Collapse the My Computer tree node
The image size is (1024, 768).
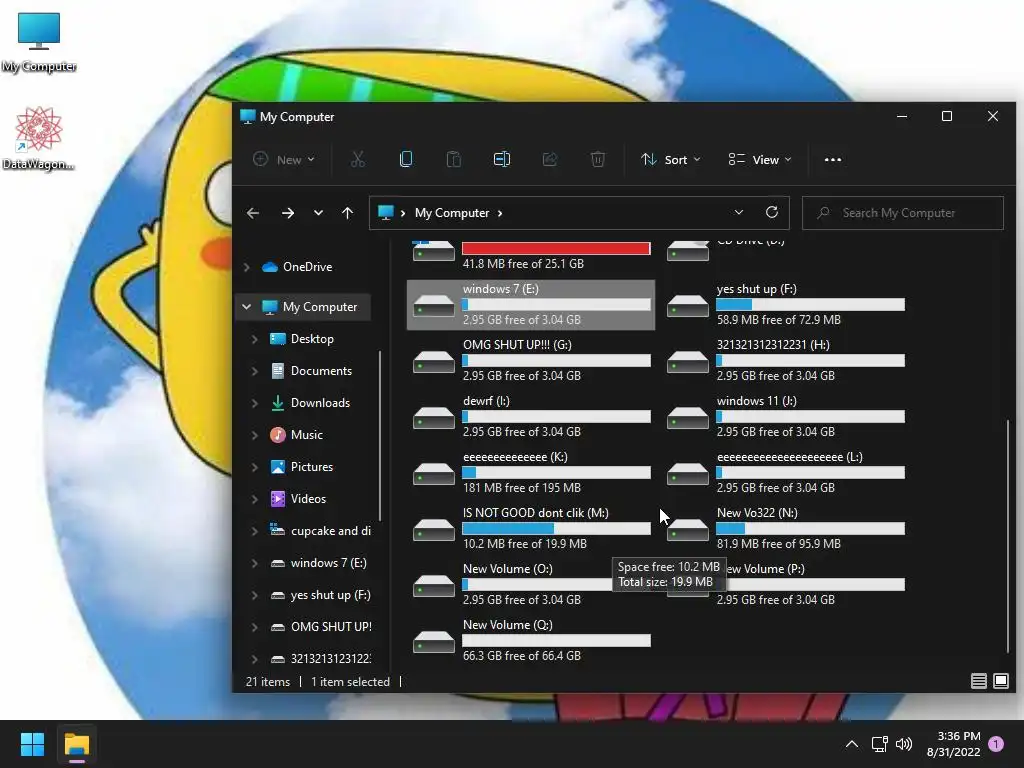click(x=246, y=307)
